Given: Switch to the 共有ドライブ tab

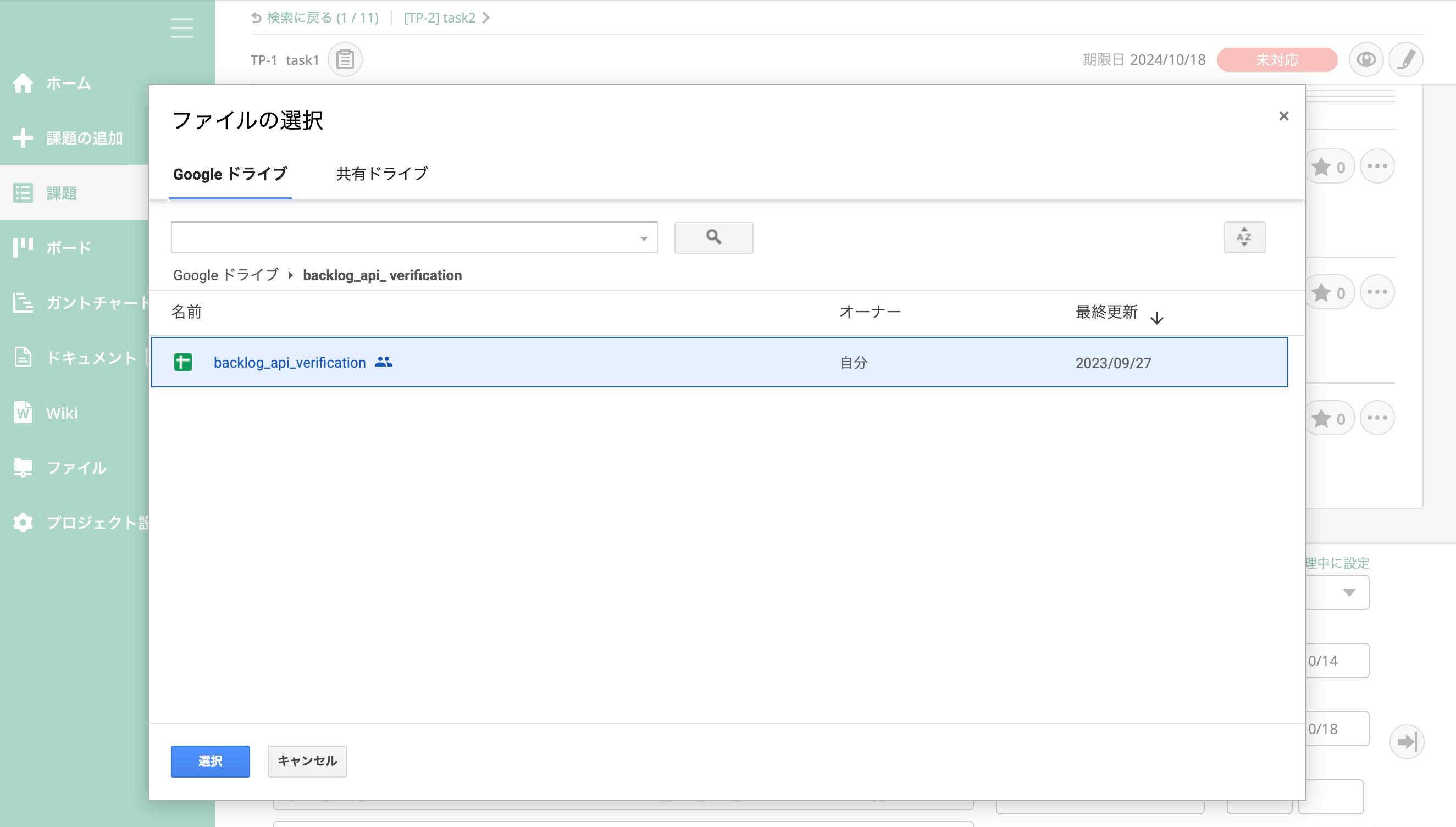Looking at the screenshot, I should coord(382,174).
